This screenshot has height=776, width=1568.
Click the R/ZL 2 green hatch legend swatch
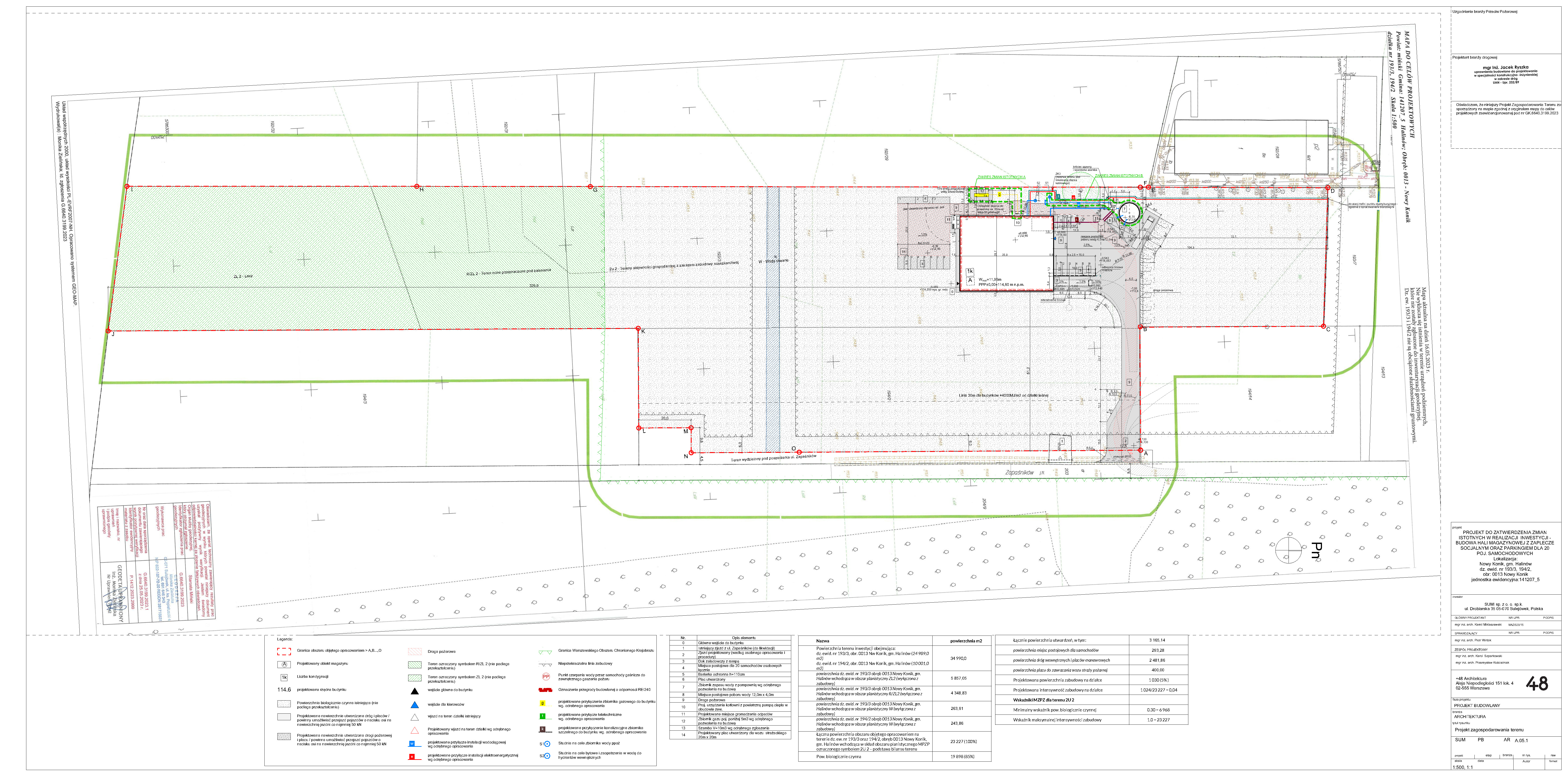pos(415,665)
